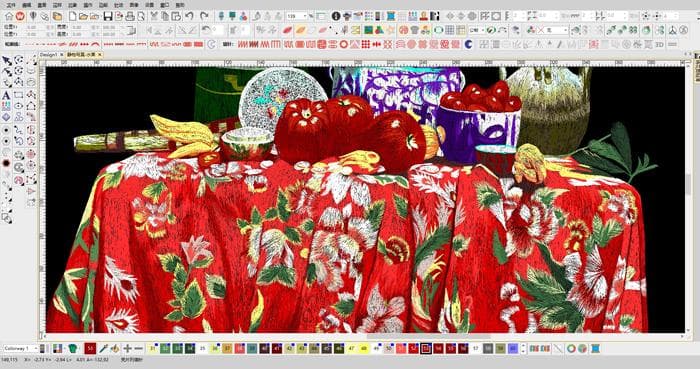
Task: Print the design with the printer icon
Action: point(130,17)
